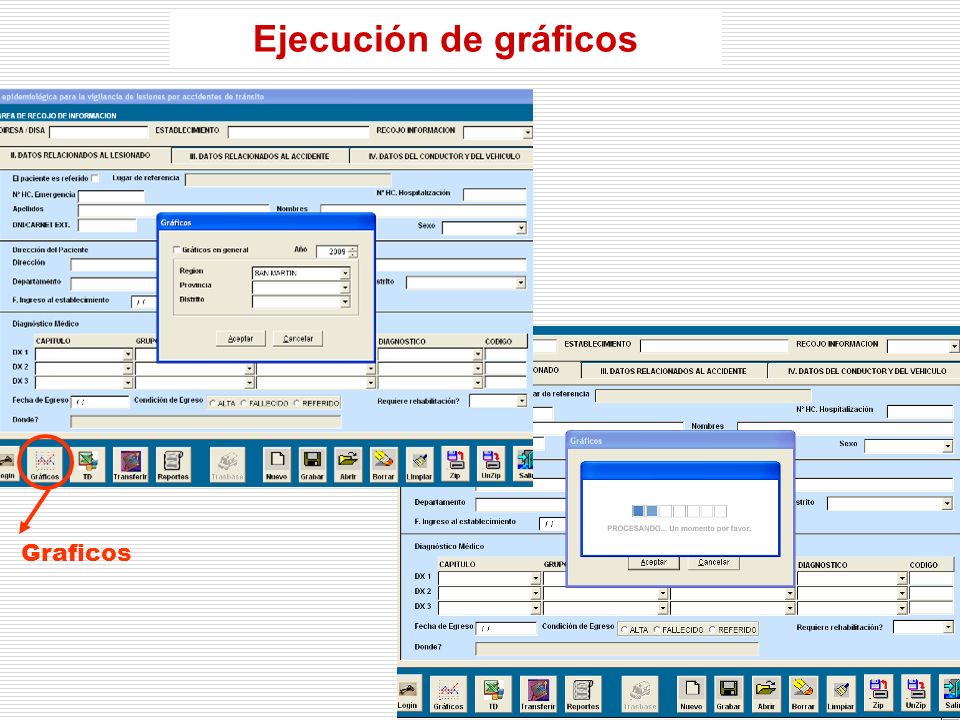Switch to 'II. Datos relacionados al lesionado' tab
Image resolution: width=960 pixels, height=720 pixels.
point(80,156)
